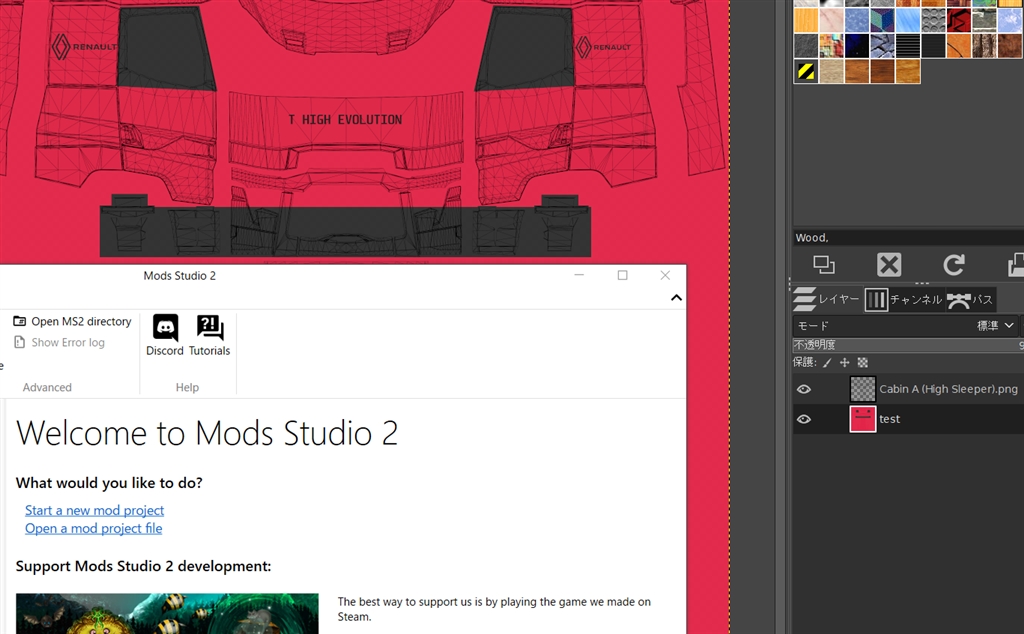Switch to the チャンネル (Channels) tab
Screen dimensions: 1024x634
coord(903,299)
